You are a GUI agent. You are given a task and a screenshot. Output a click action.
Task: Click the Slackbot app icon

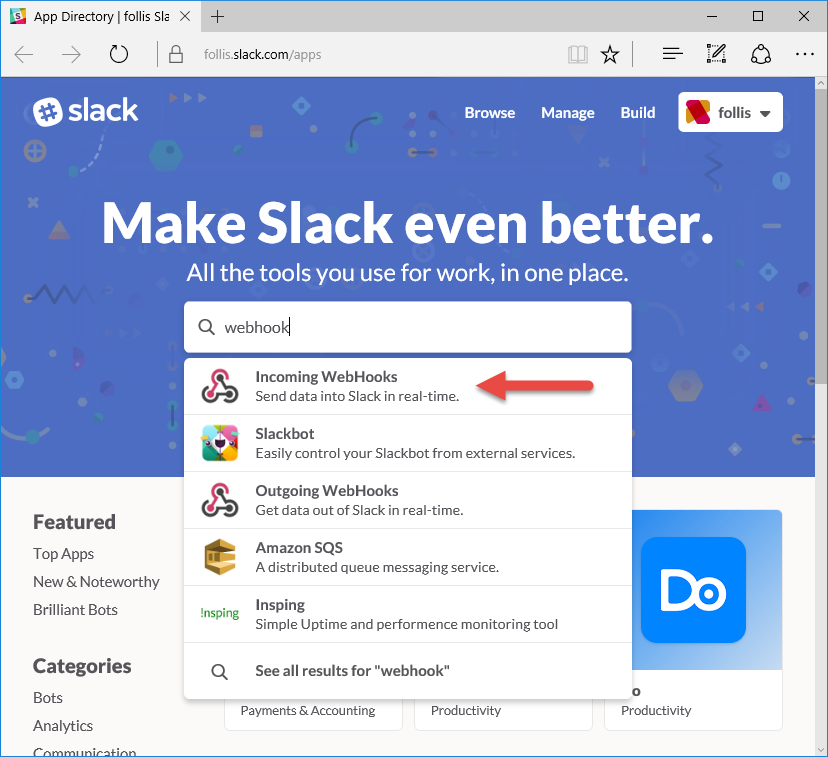point(220,443)
